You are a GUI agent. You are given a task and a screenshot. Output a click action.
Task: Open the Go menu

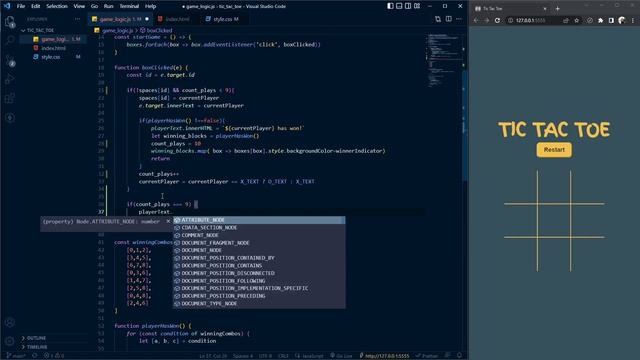94,6
